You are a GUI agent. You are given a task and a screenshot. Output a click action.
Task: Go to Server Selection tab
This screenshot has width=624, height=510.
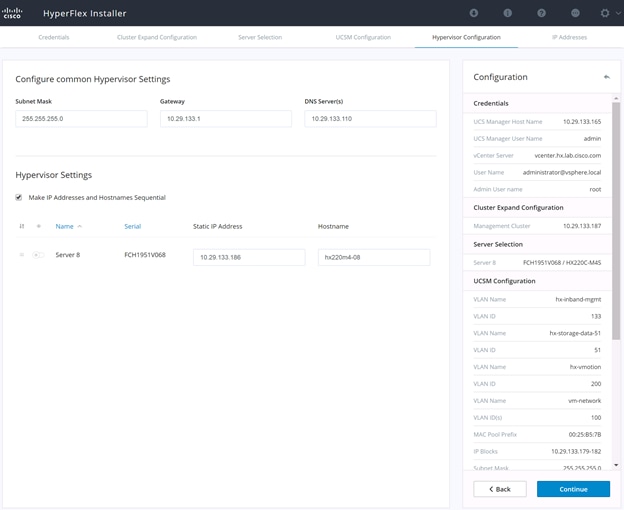[x=260, y=37]
